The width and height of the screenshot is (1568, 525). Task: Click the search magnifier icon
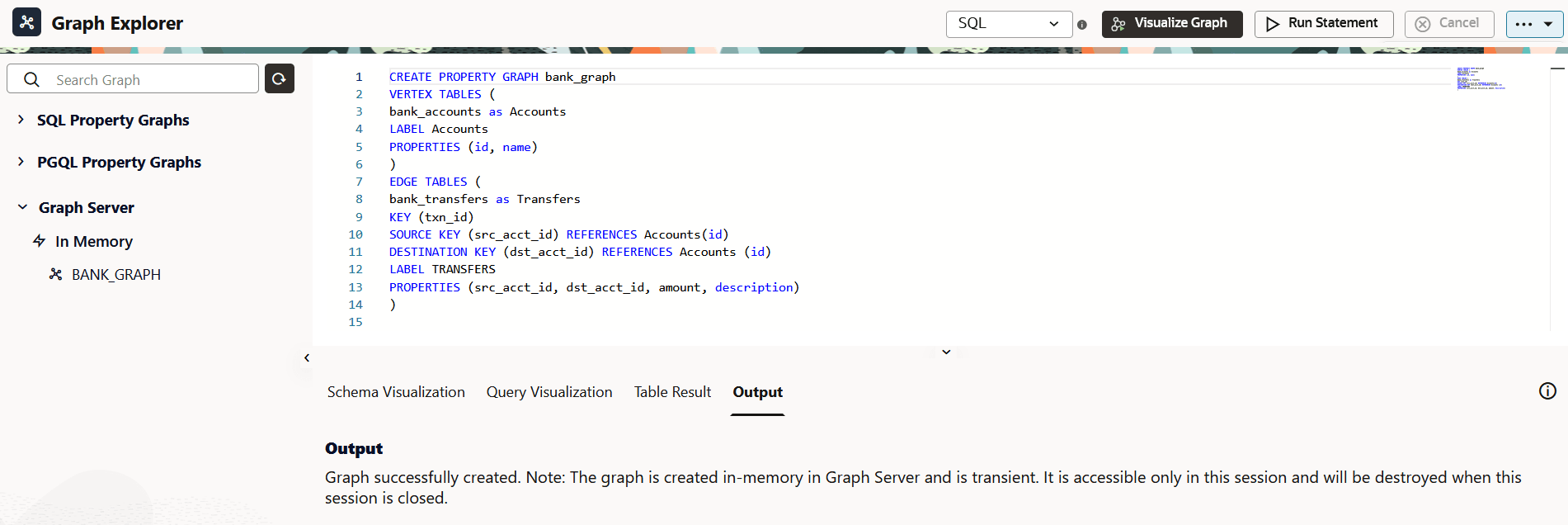point(31,79)
